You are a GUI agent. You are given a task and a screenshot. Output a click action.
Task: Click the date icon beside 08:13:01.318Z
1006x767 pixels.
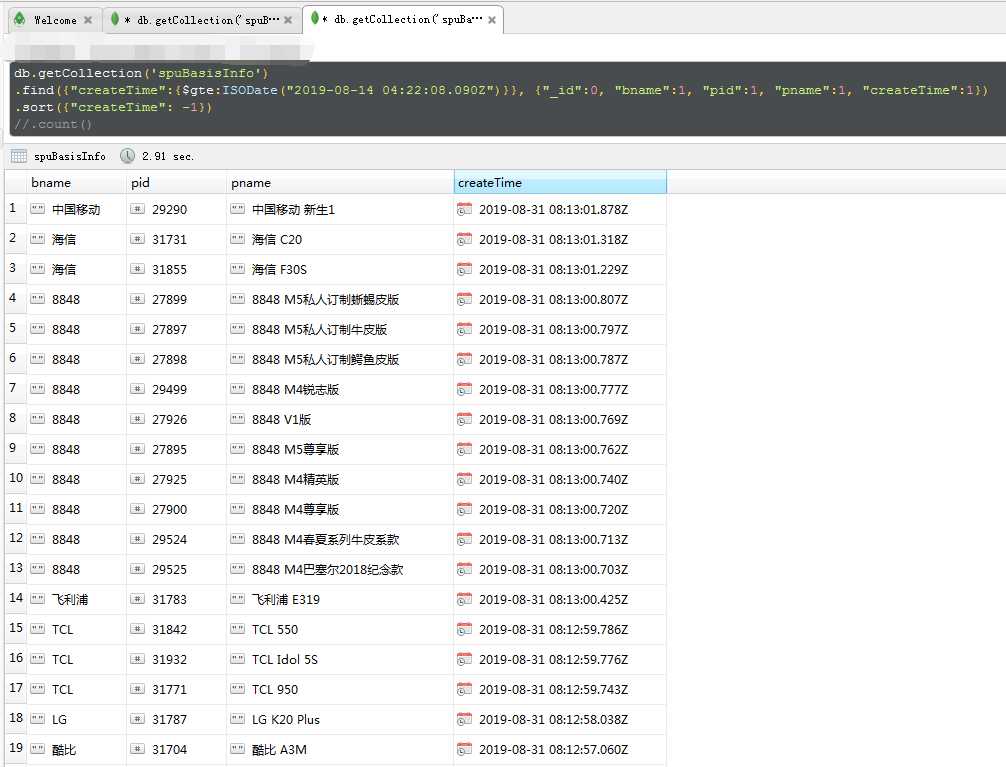point(465,239)
